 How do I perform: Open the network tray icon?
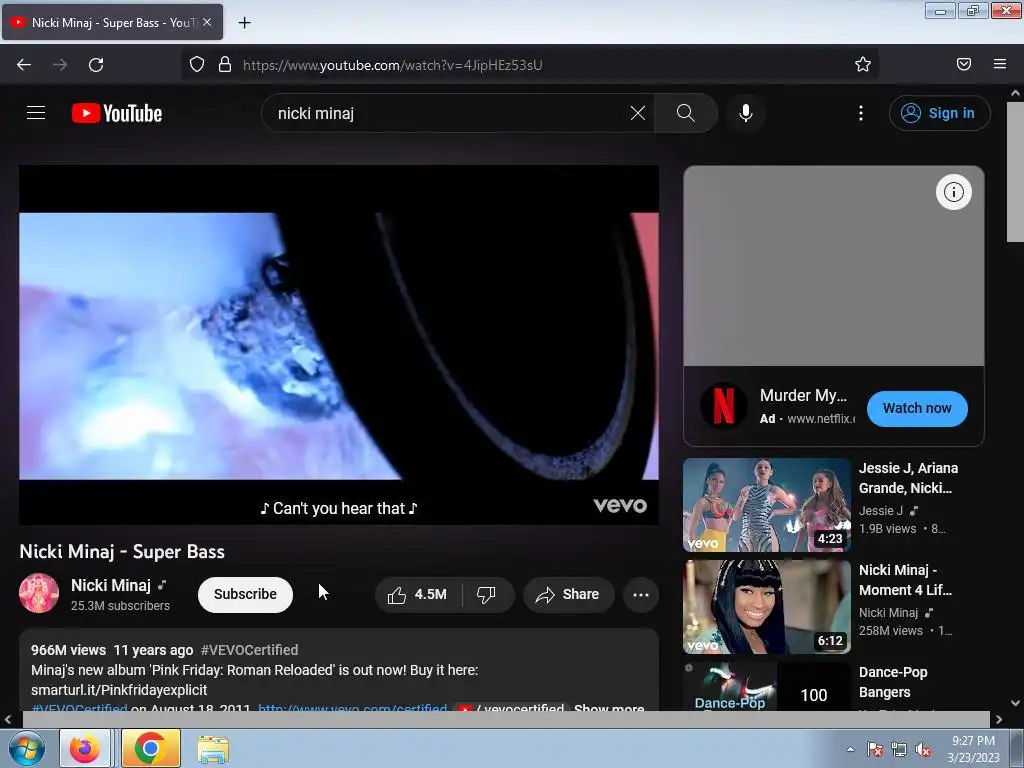[899, 749]
